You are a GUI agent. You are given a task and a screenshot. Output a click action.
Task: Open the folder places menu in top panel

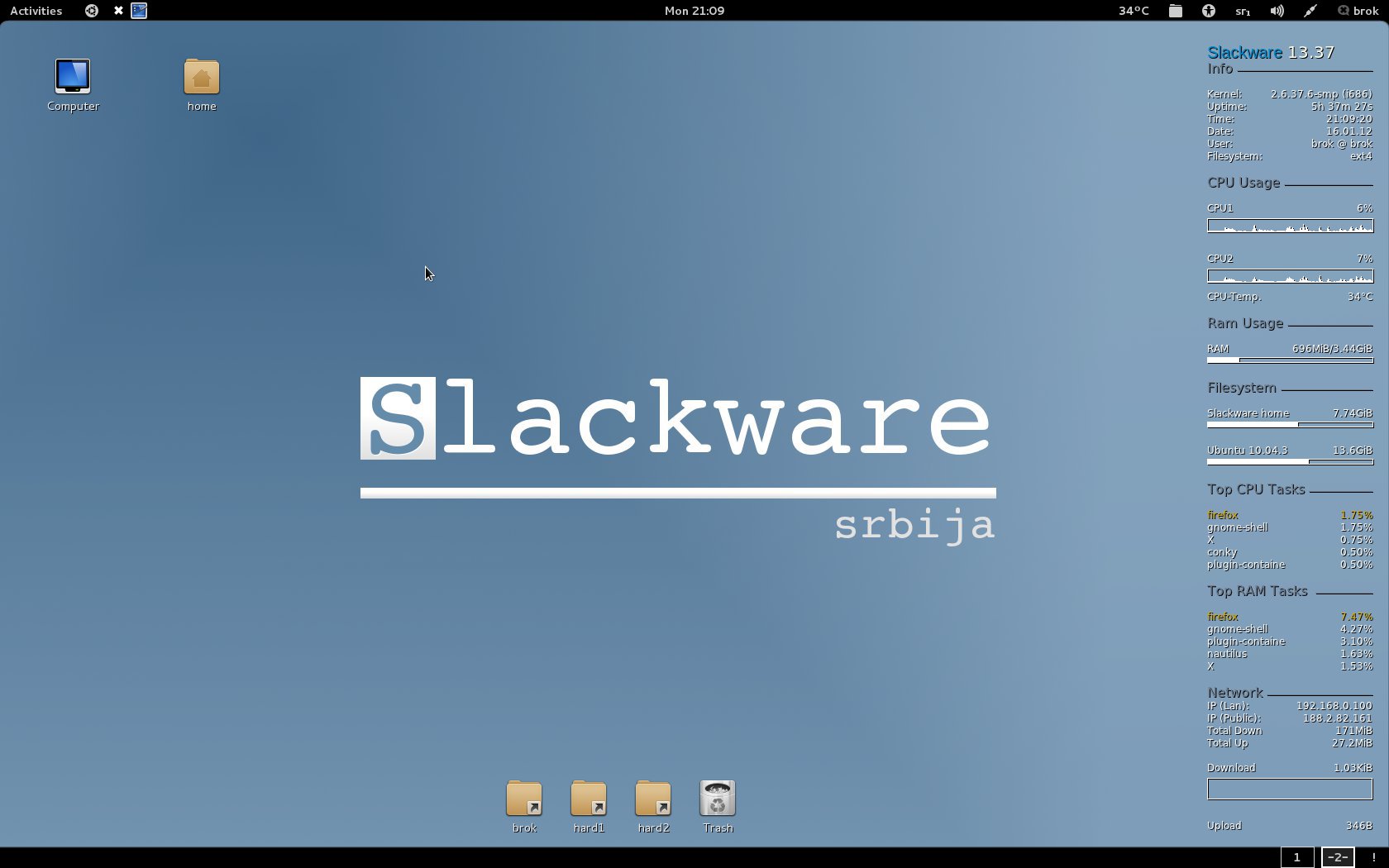[x=1175, y=11]
